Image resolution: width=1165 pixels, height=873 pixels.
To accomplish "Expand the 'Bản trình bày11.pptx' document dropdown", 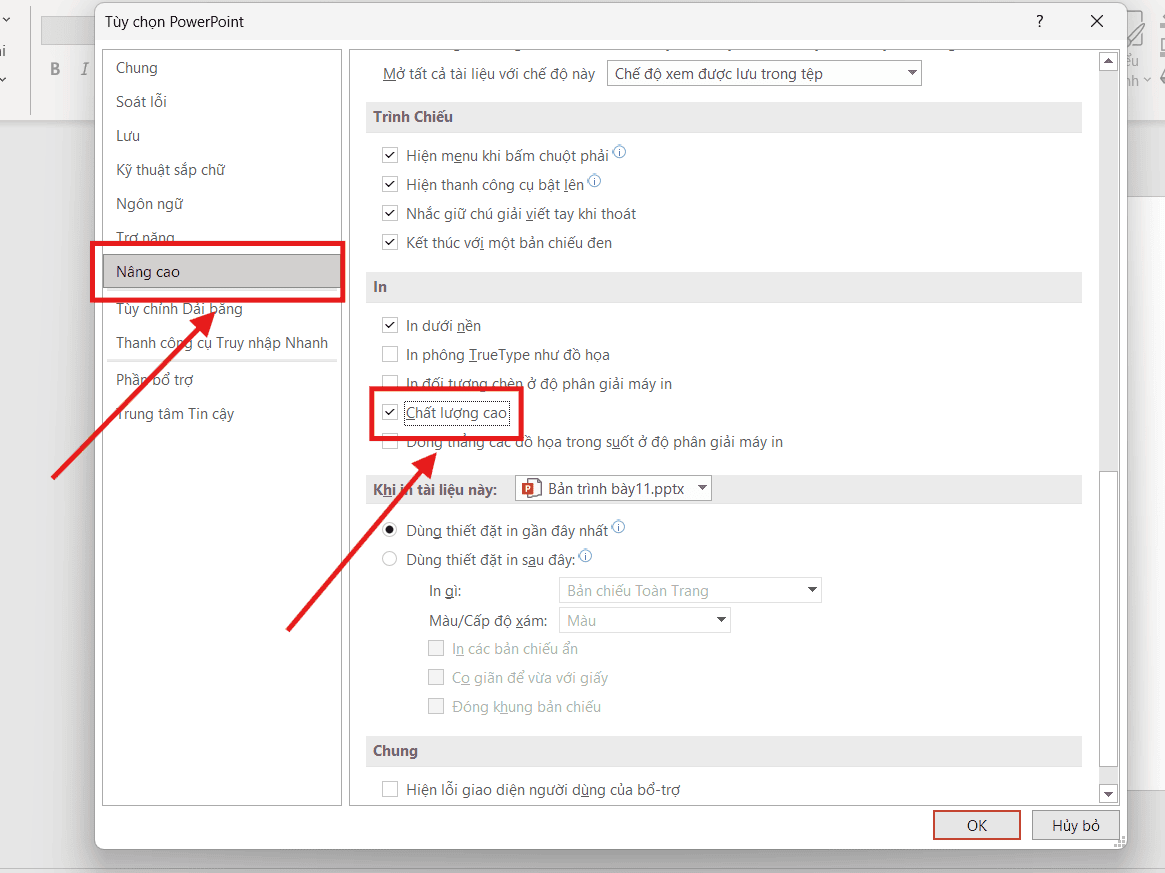I will (x=703, y=489).
